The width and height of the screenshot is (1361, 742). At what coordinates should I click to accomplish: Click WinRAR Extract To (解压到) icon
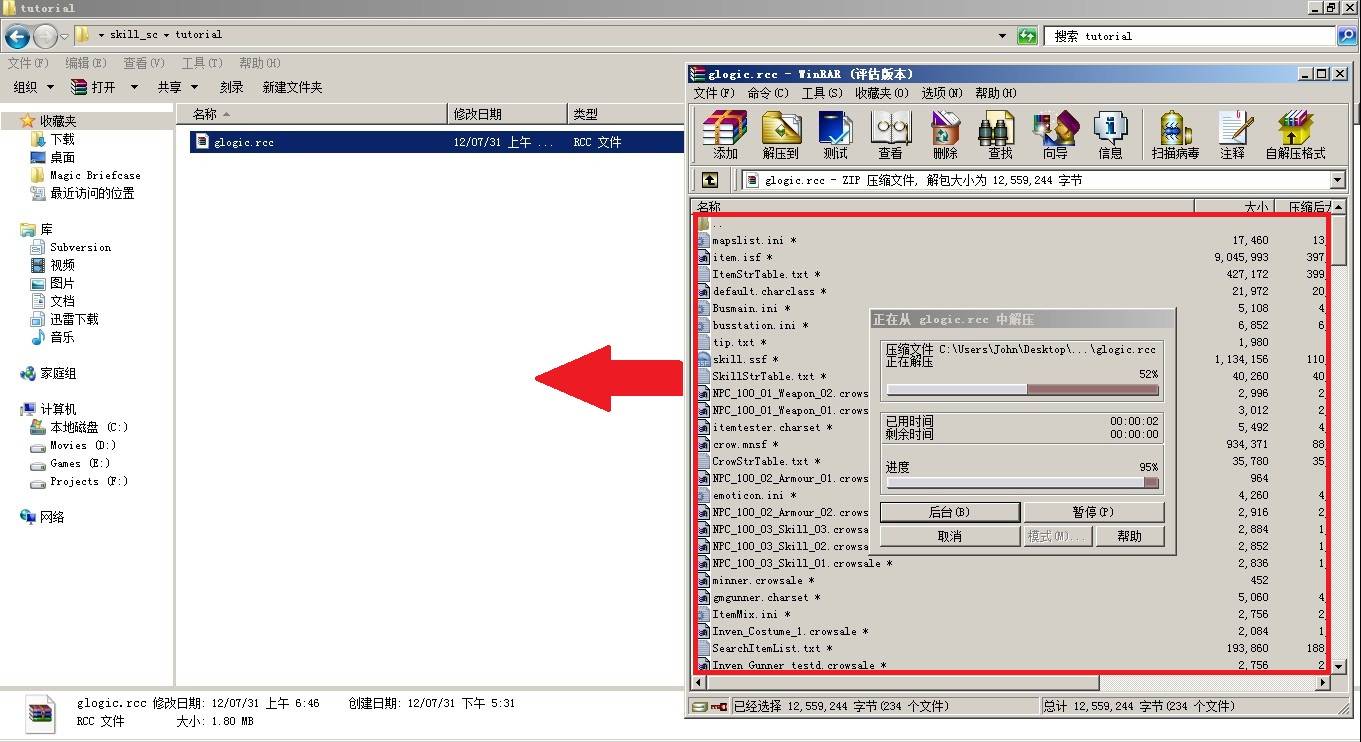tap(781, 135)
